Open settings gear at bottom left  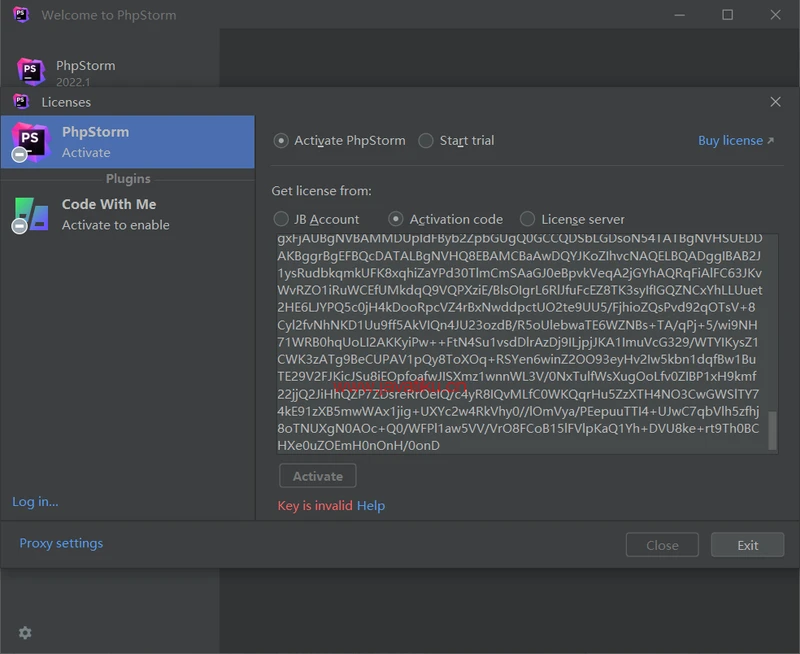25,632
